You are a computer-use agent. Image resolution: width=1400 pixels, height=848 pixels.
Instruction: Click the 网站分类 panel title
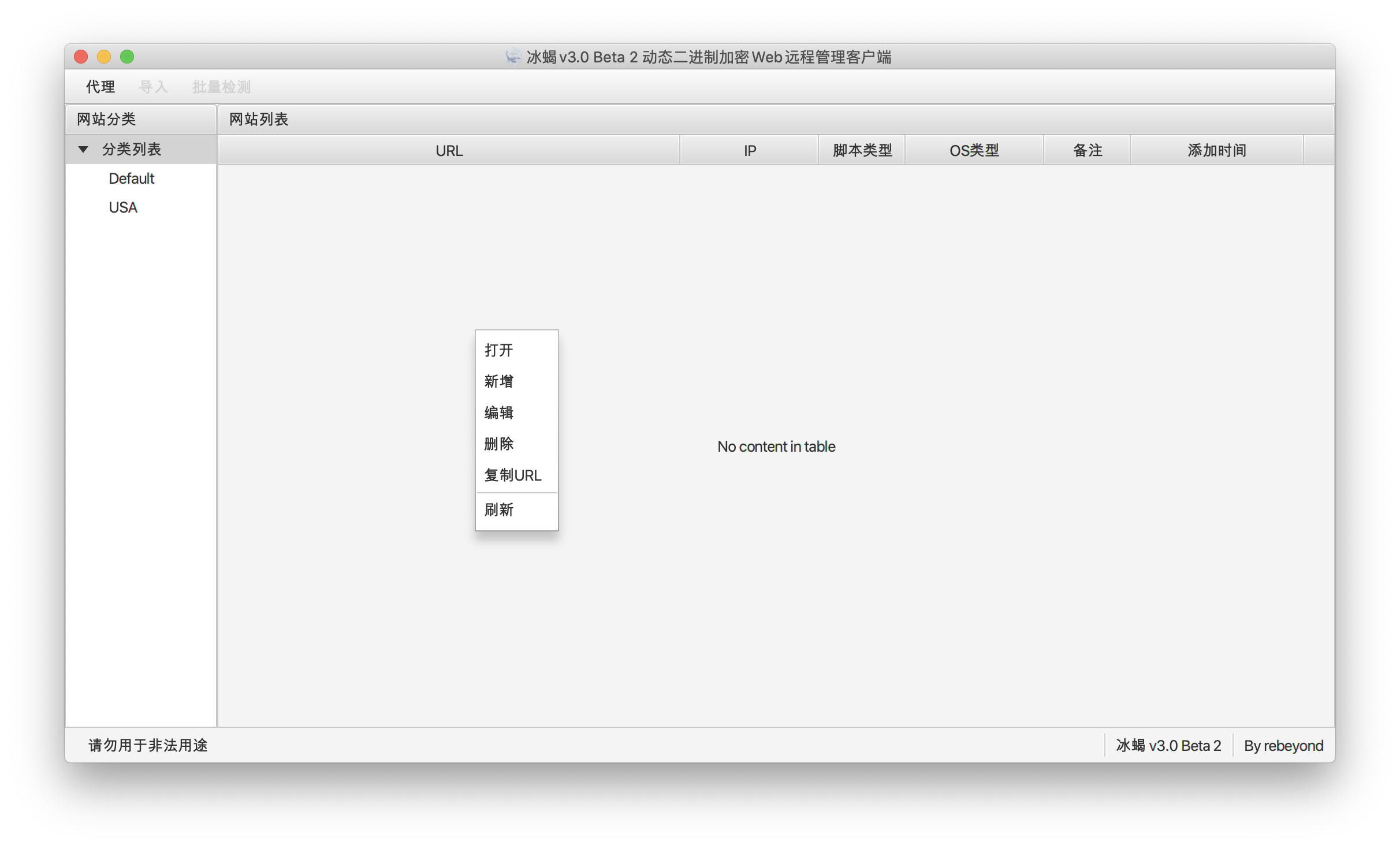click(x=106, y=119)
